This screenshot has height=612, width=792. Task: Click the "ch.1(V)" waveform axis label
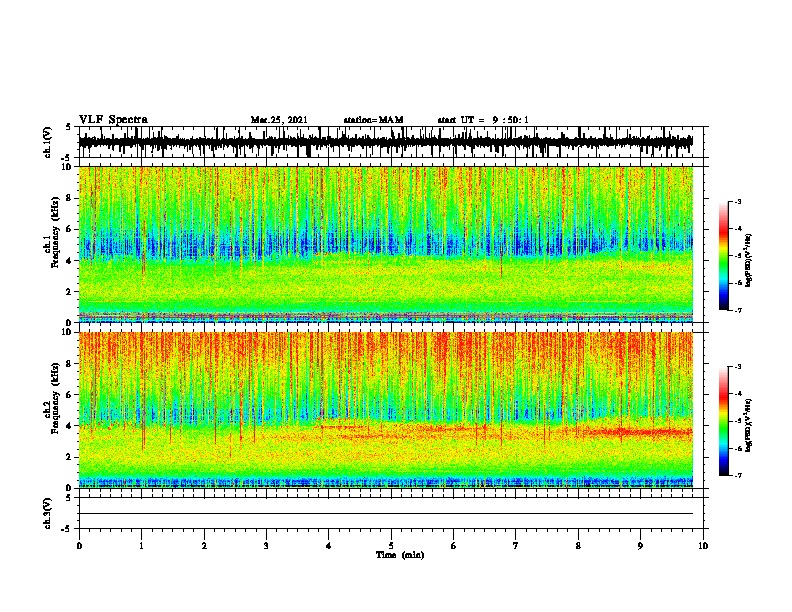48,142
